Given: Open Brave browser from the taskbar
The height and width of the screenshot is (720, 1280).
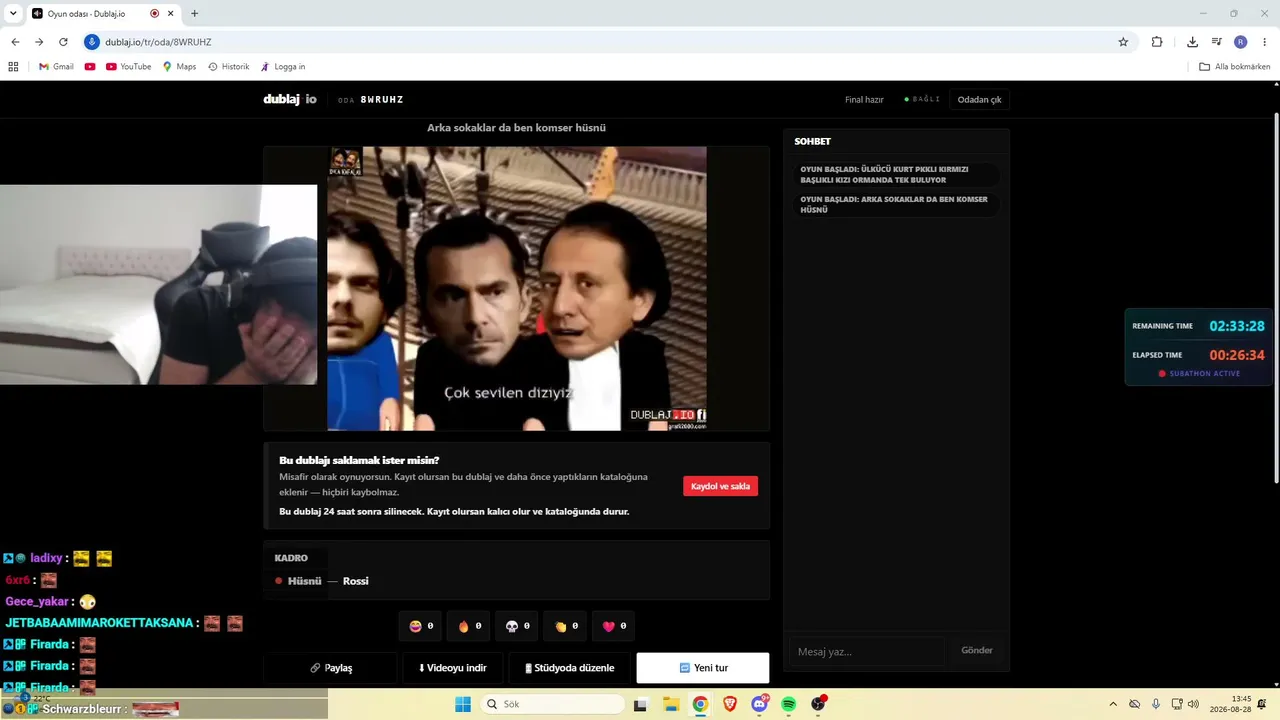Looking at the screenshot, I should 730,704.
